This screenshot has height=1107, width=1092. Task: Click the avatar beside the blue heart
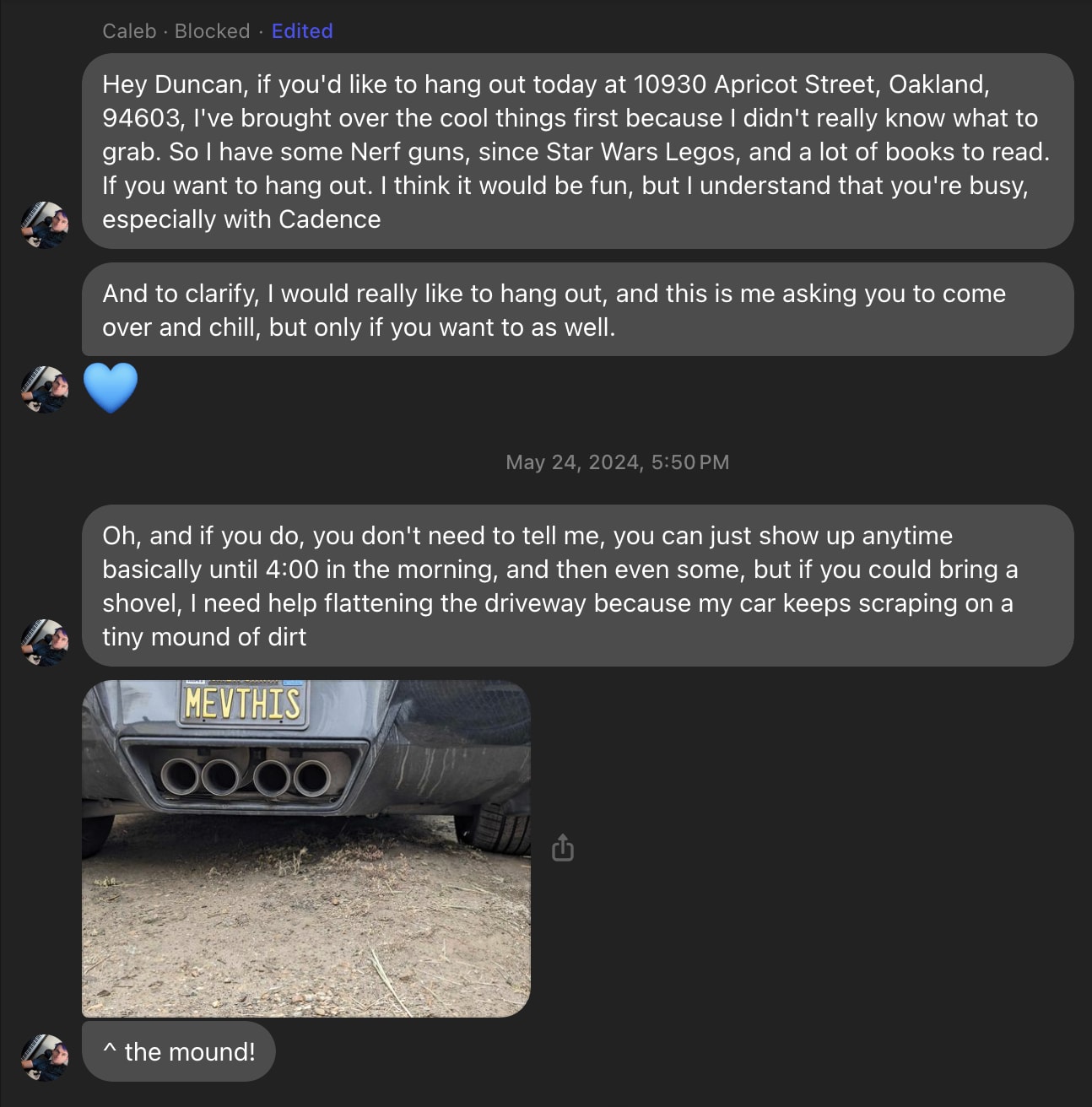(x=45, y=389)
